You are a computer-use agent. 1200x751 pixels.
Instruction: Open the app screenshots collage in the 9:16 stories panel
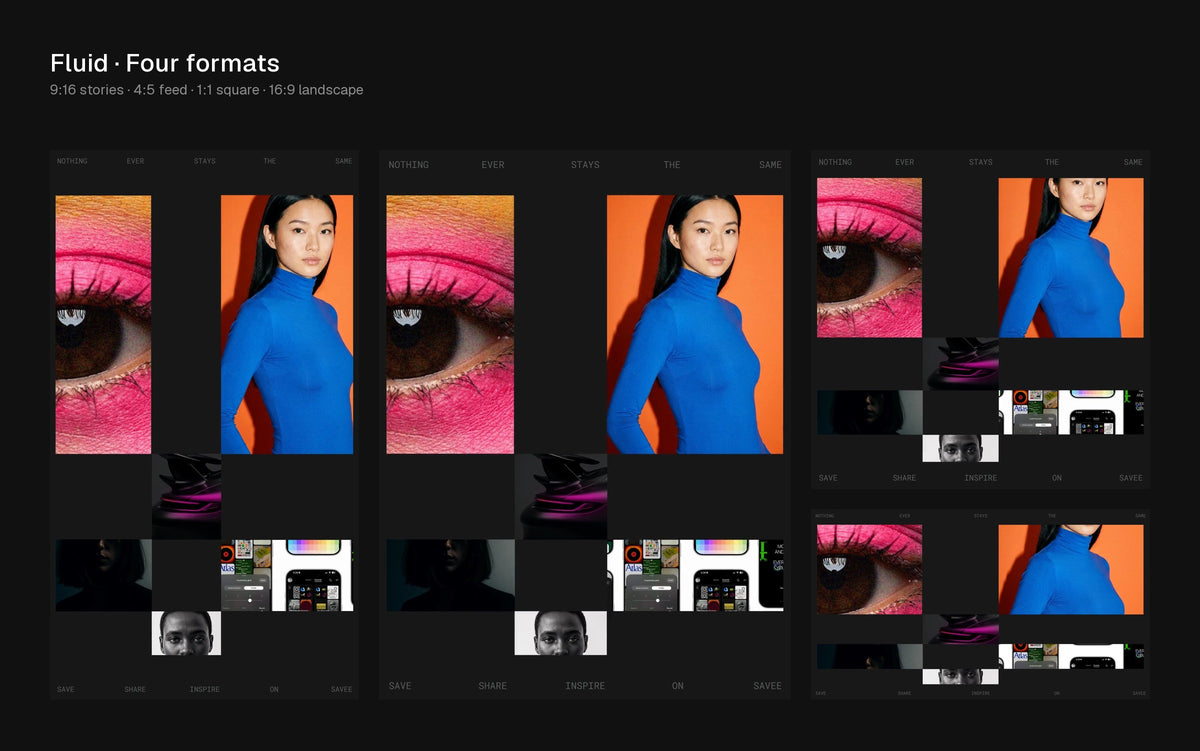click(287, 575)
